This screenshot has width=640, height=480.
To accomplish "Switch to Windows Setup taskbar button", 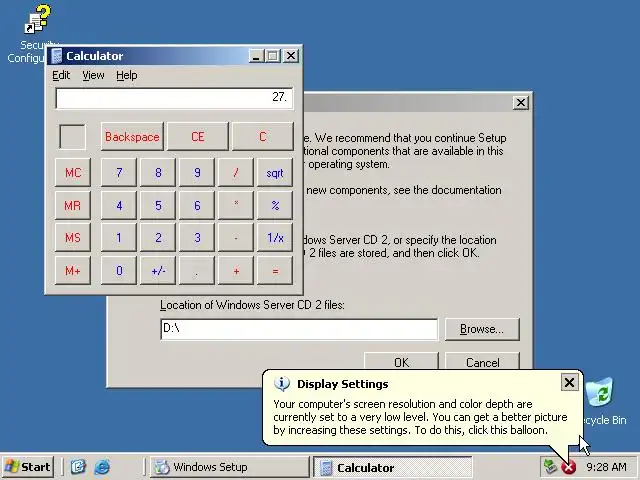I will point(229,467).
